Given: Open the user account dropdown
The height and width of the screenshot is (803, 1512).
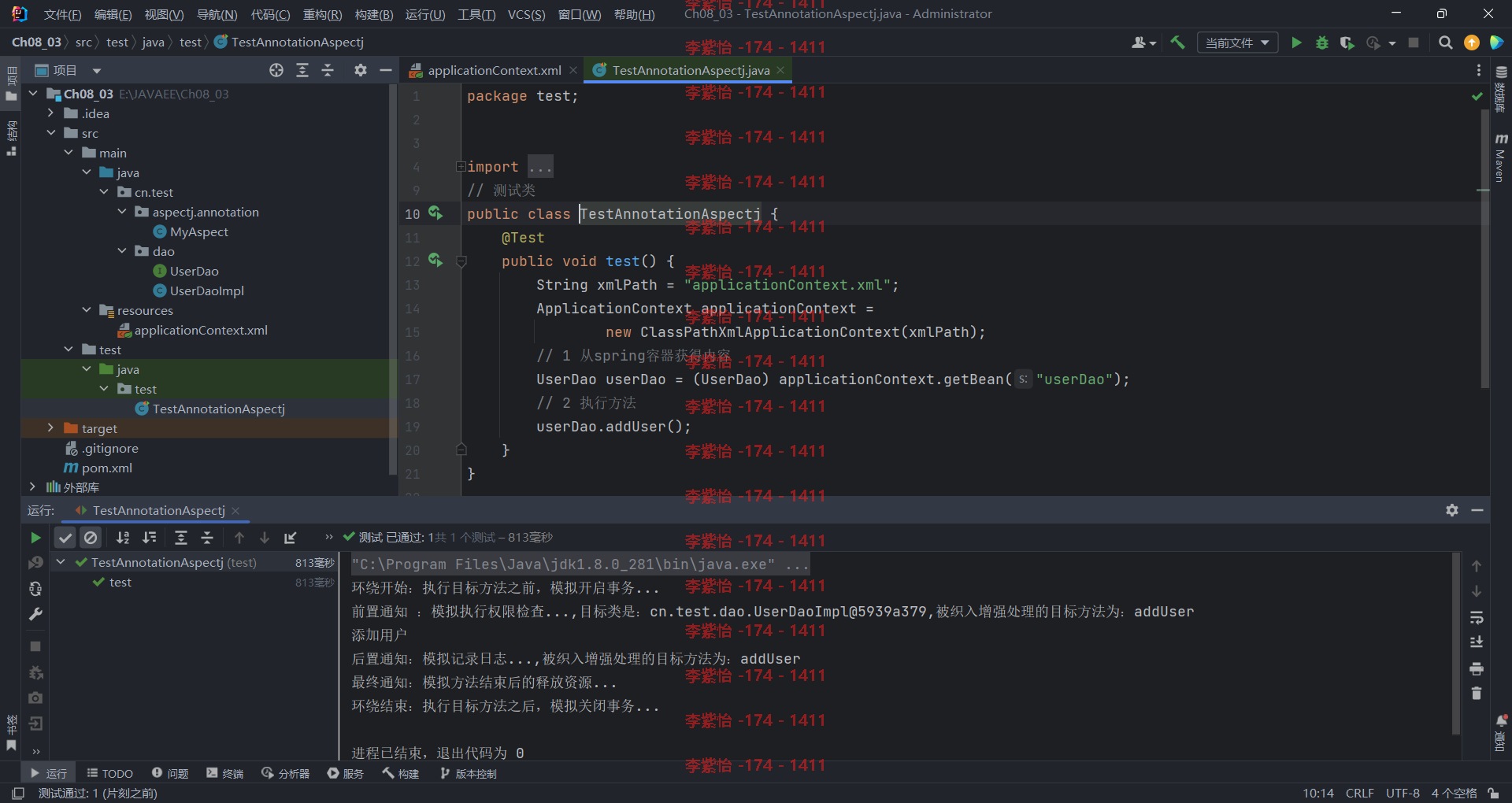Looking at the screenshot, I should [1143, 43].
